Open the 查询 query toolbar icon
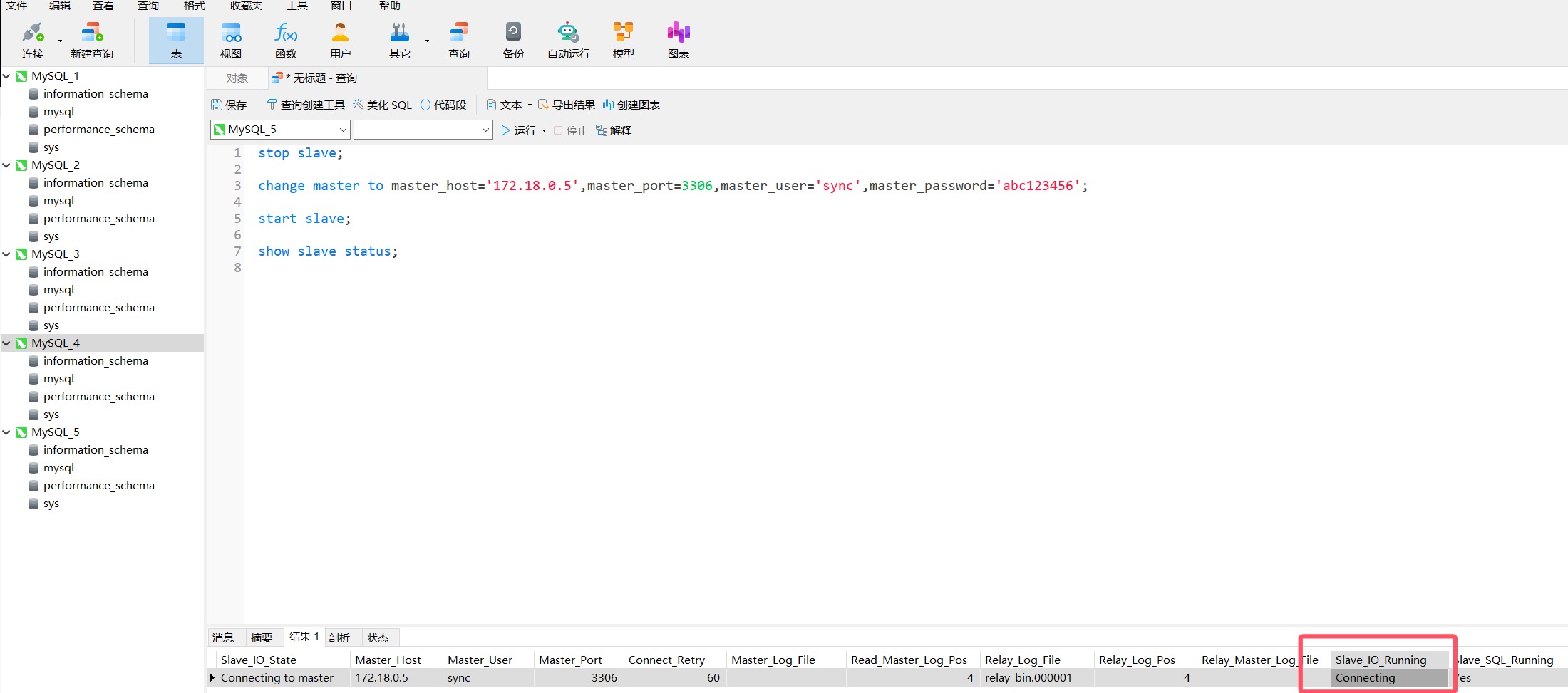This screenshot has height=693, width=1568. click(459, 40)
